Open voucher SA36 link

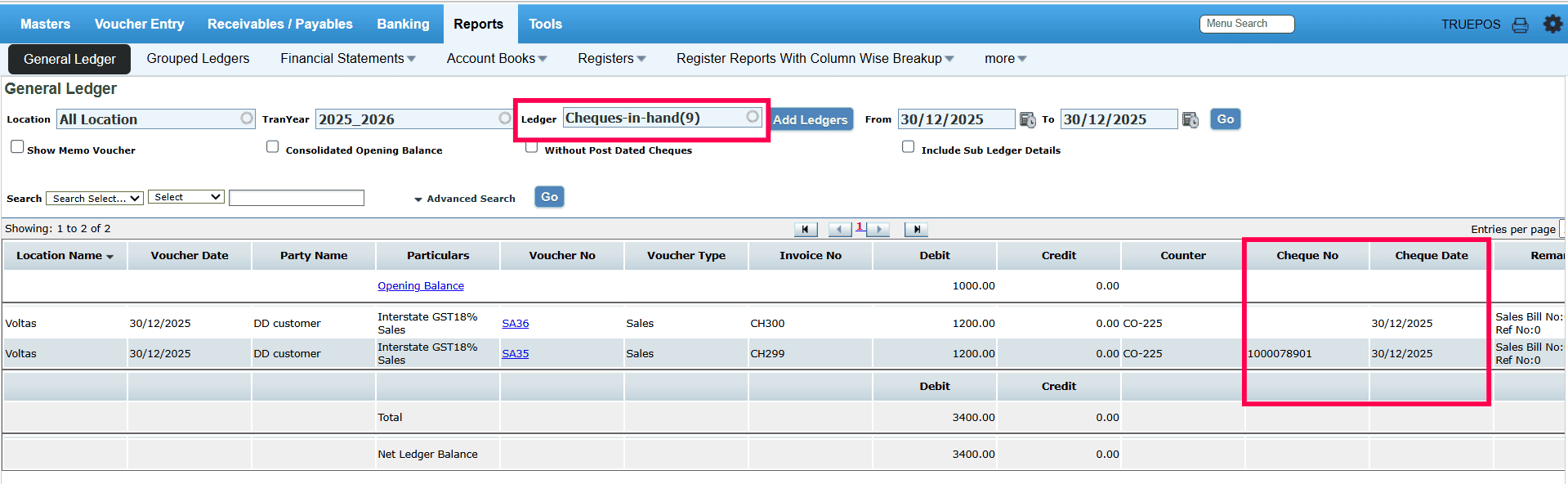[x=516, y=324]
